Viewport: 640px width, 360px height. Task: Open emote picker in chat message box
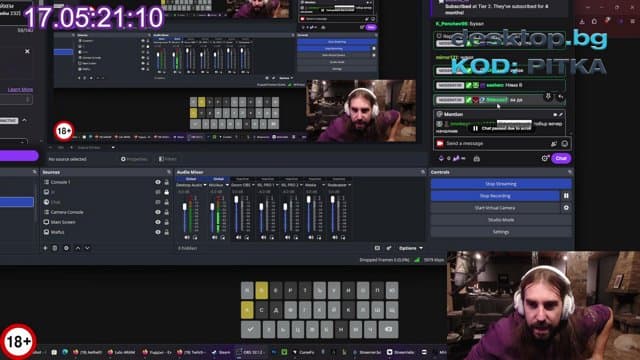[x=564, y=144]
